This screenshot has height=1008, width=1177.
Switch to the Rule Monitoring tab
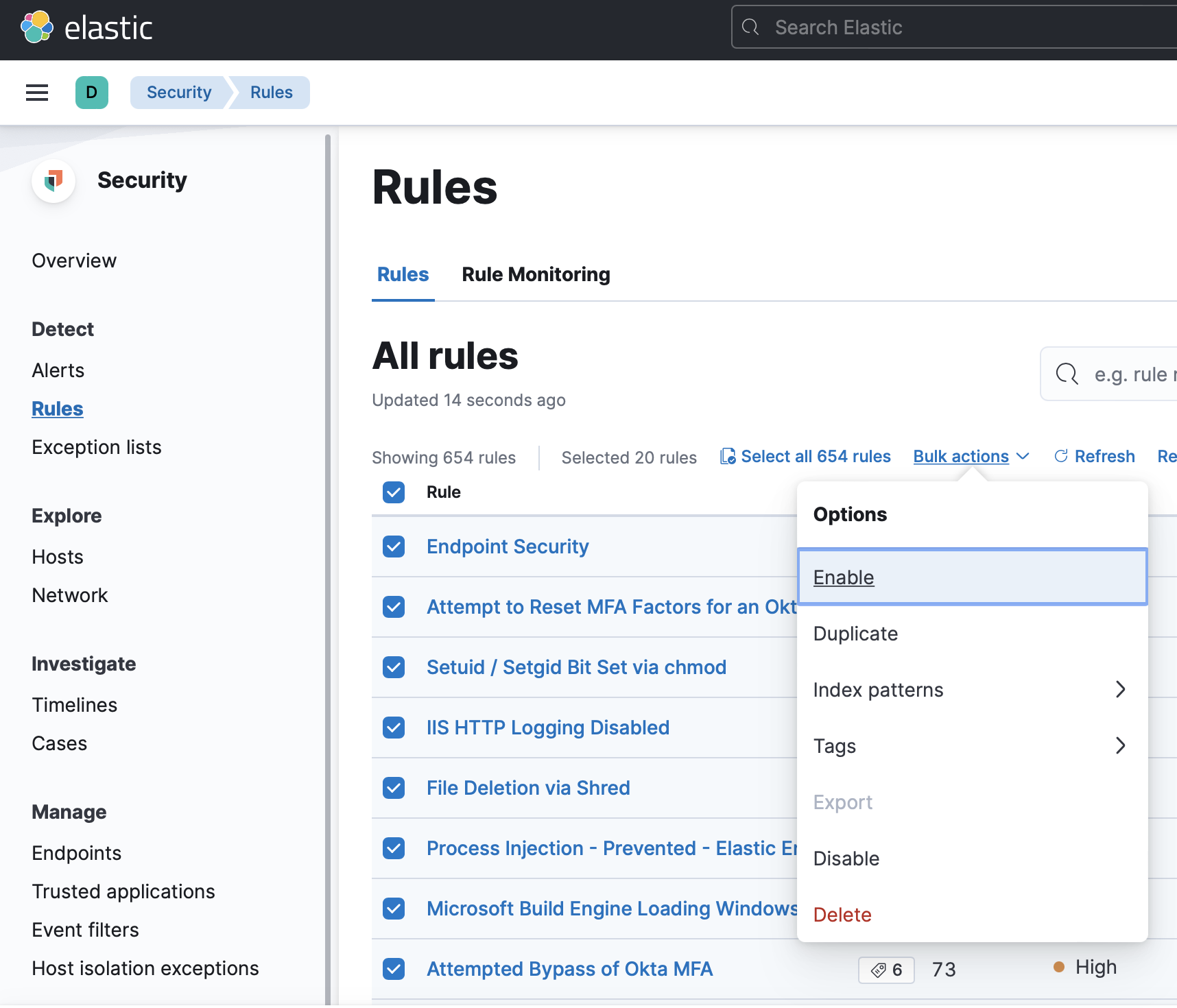pyautogui.click(x=536, y=274)
